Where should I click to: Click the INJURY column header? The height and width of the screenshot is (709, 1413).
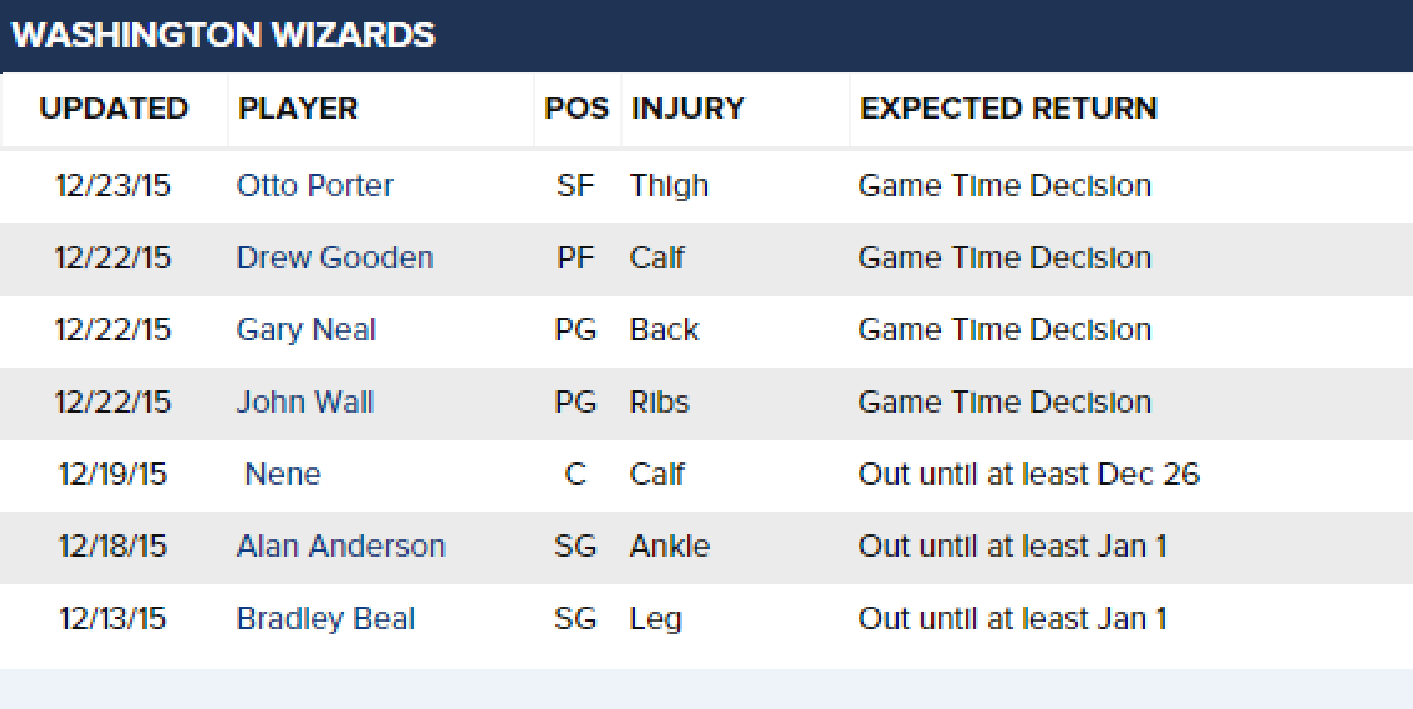(x=688, y=108)
